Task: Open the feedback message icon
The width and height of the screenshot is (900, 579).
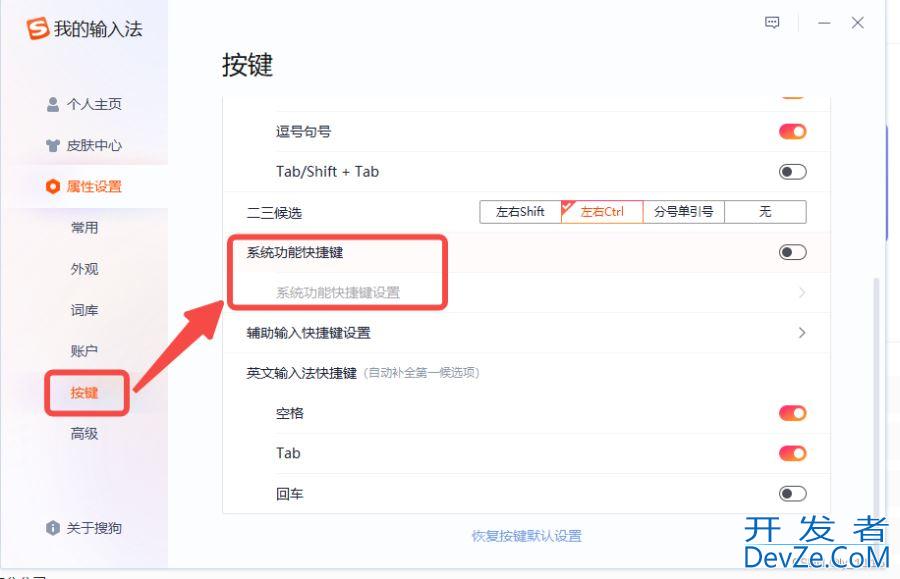Action: click(772, 23)
